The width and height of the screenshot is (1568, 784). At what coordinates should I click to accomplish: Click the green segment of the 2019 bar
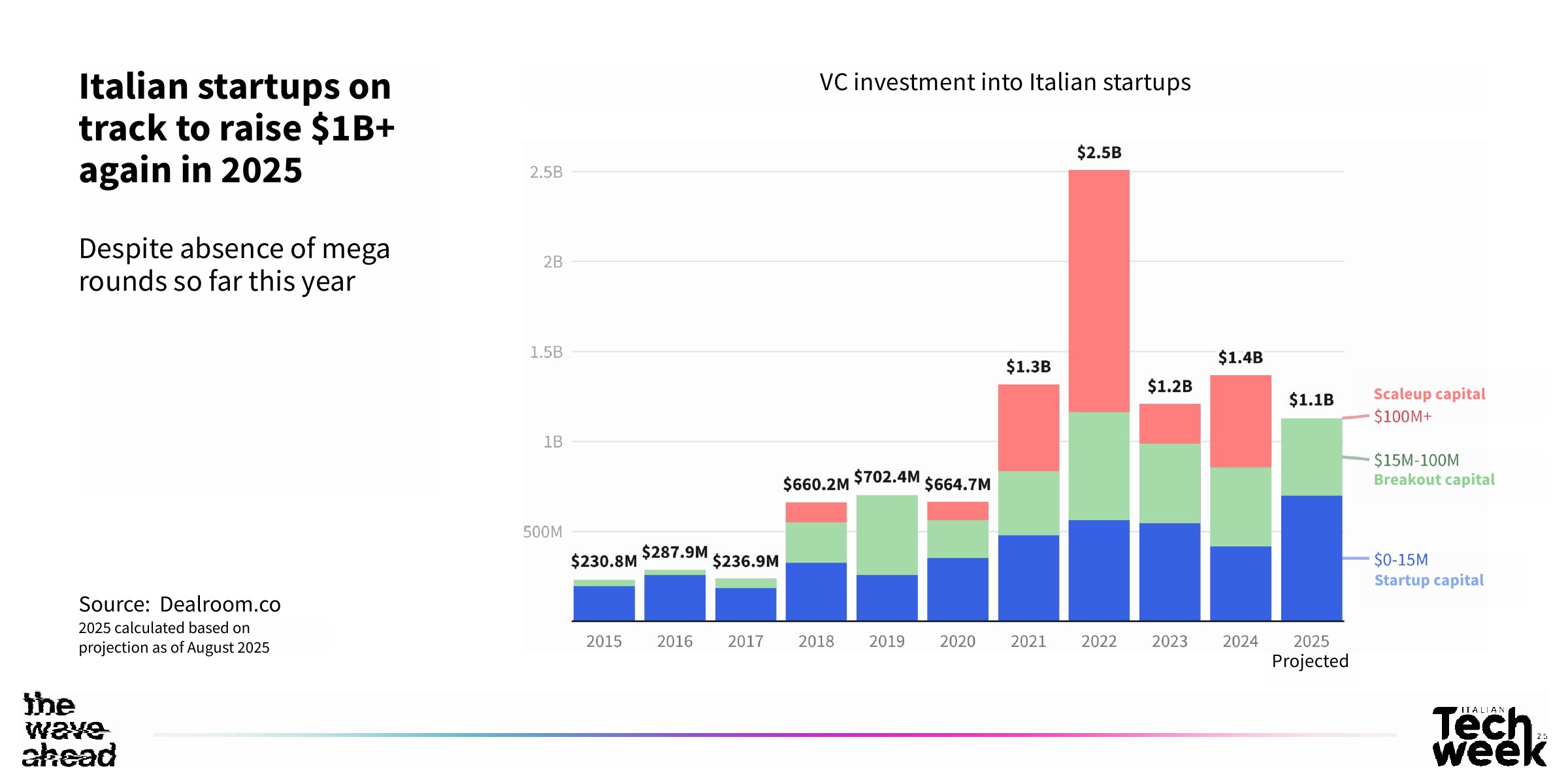pyautogui.click(x=887, y=534)
